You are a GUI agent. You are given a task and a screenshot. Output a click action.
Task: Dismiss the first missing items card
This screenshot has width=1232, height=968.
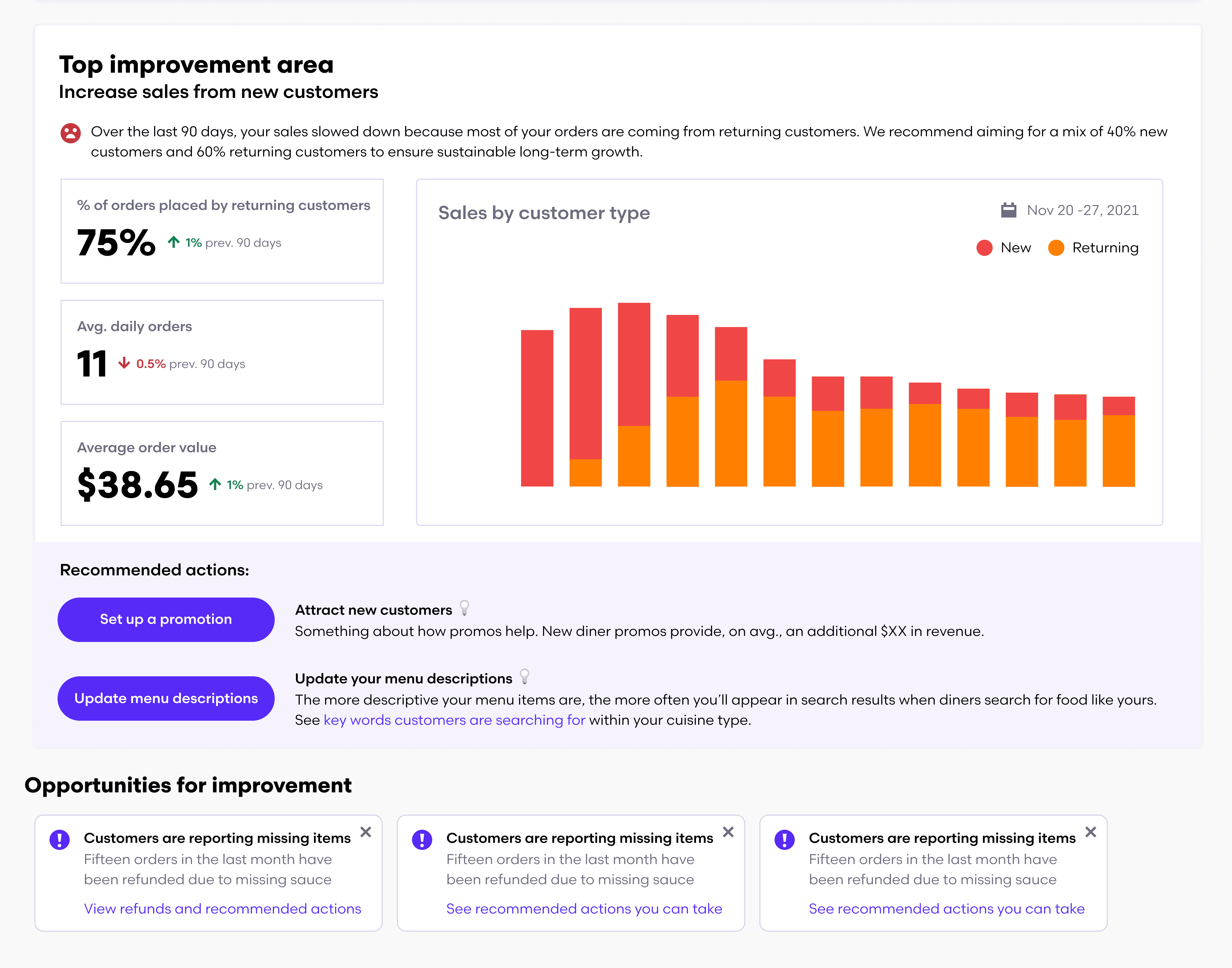coord(366,832)
